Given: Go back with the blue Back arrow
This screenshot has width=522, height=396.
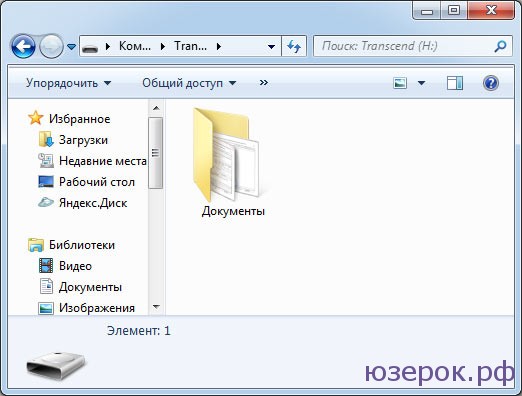Looking at the screenshot, I should tap(23, 46).
